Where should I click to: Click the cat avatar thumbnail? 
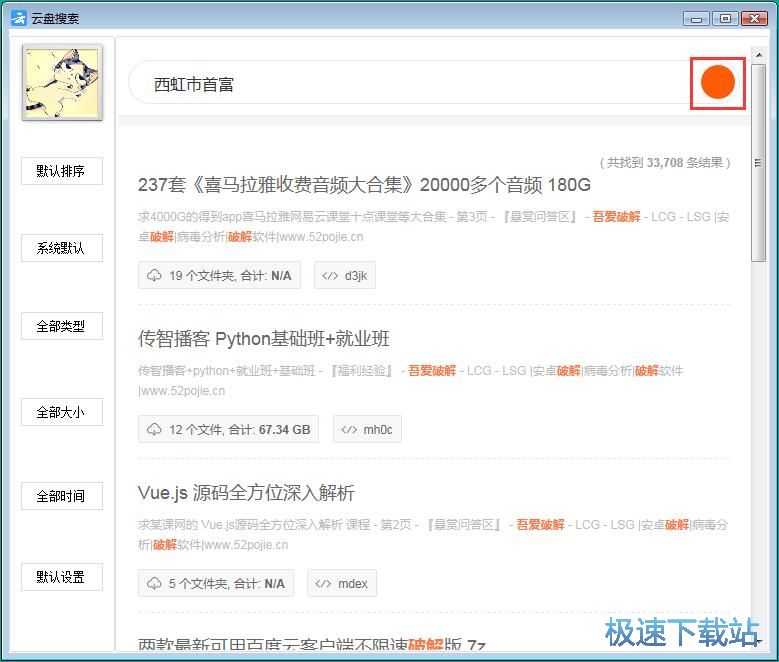tap(62, 83)
